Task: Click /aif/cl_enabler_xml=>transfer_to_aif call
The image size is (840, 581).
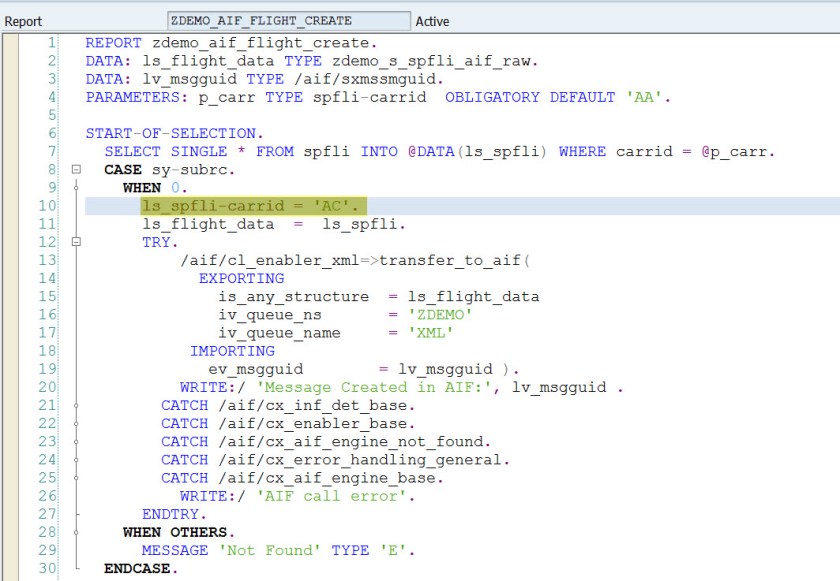Action: point(355,260)
